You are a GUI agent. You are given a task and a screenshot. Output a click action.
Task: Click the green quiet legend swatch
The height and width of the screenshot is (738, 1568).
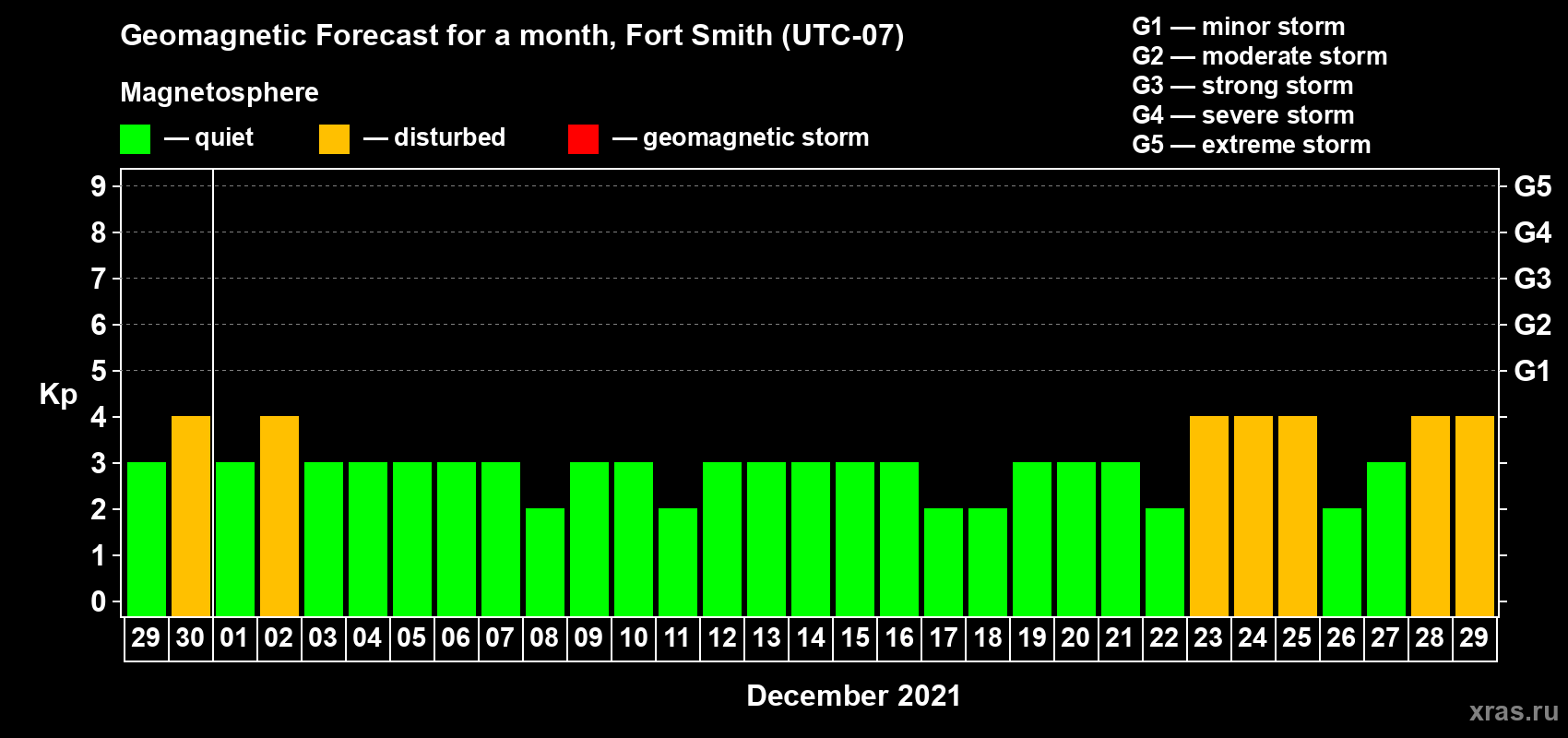click(135, 139)
